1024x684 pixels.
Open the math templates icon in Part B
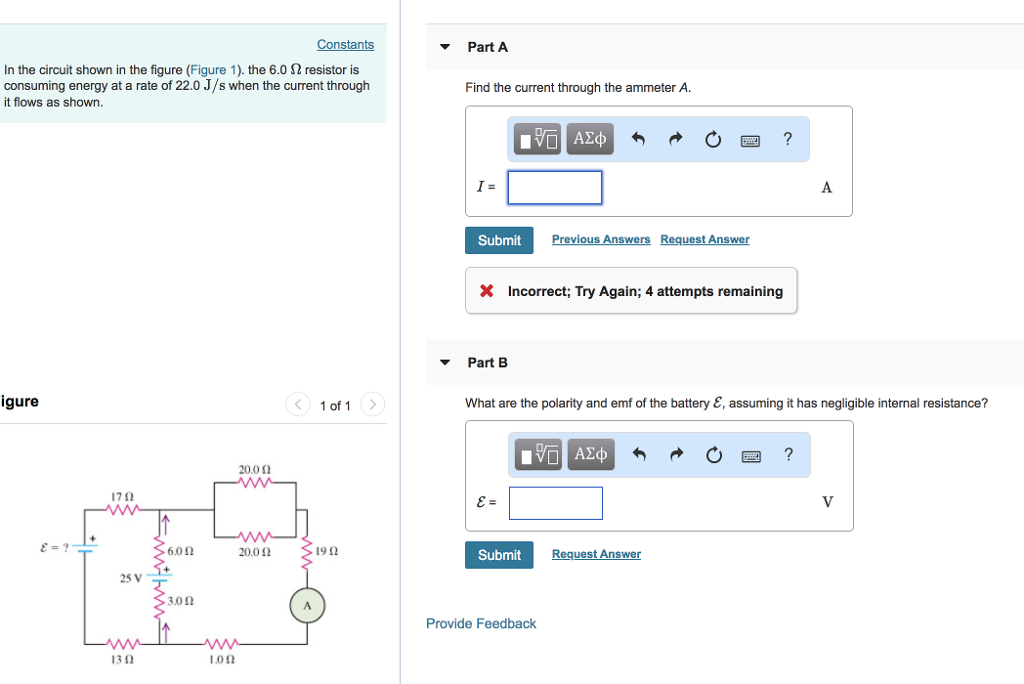(x=537, y=454)
